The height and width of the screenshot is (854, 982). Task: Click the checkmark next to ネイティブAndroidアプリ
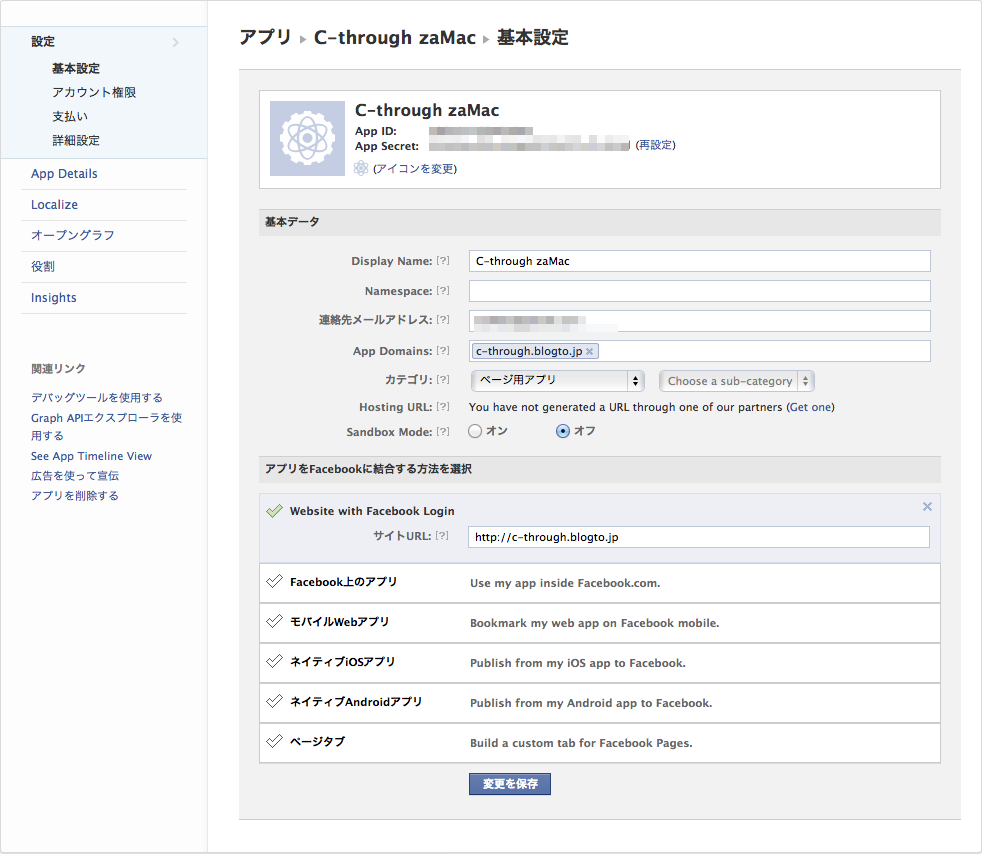[274, 701]
